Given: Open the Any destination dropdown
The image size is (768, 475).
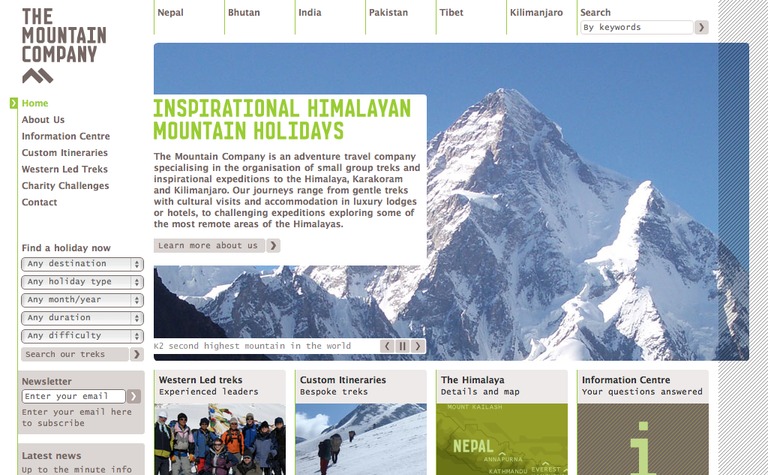Looking at the screenshot, I should coord(82,264).
